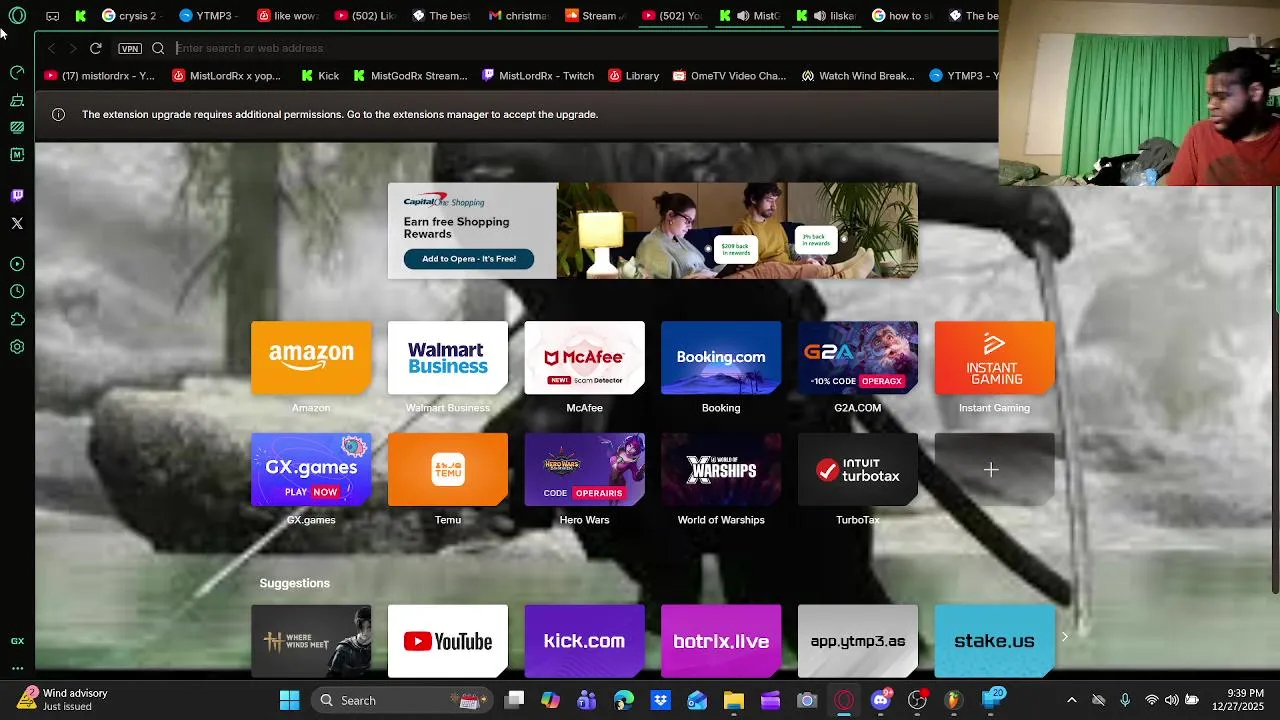Expand the system tray hidden icons chevron
1280x720 pixels.
pos(1072,700)
